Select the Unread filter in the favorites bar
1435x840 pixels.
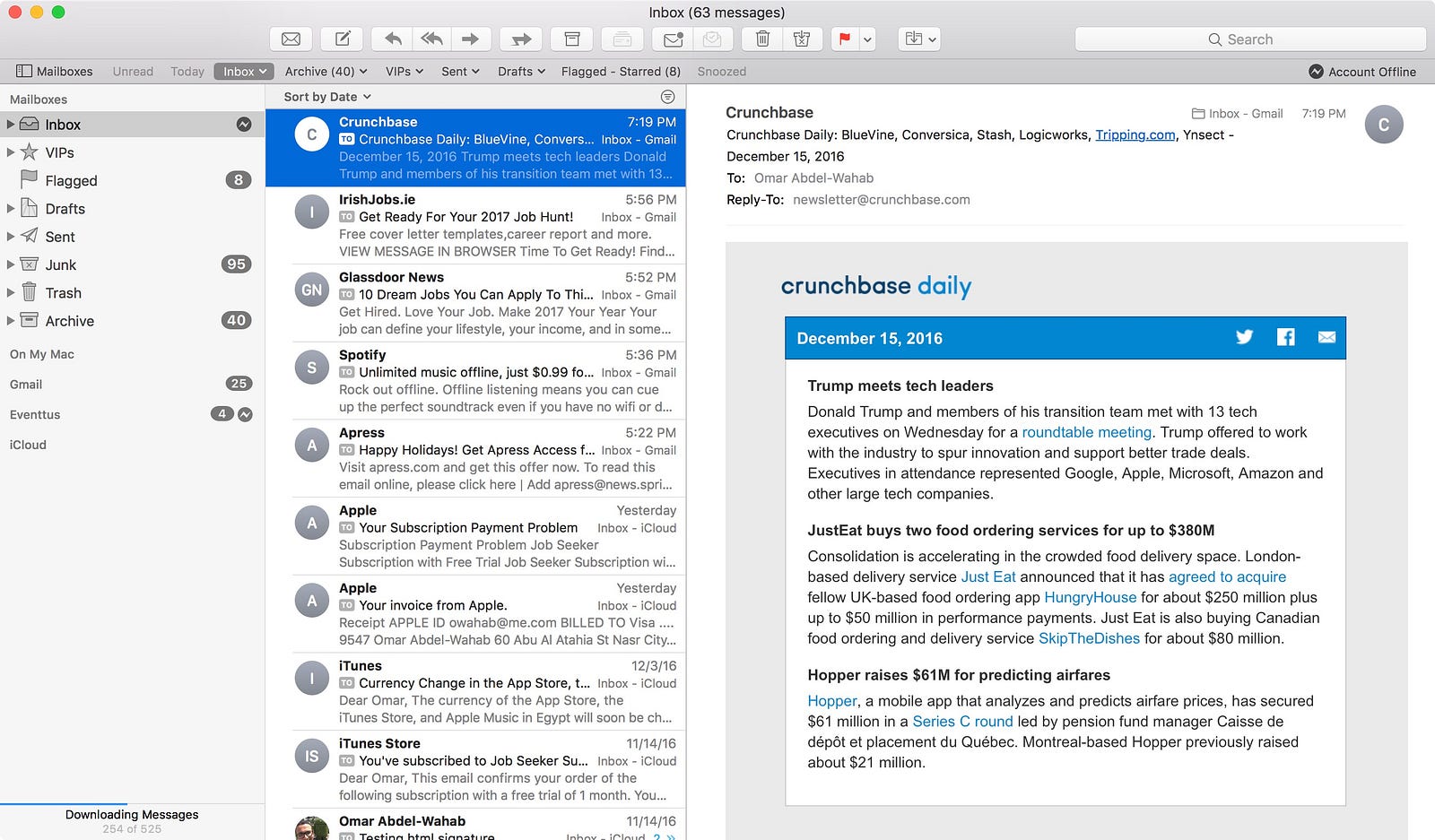pyautogui.click(x=133, y=72)
